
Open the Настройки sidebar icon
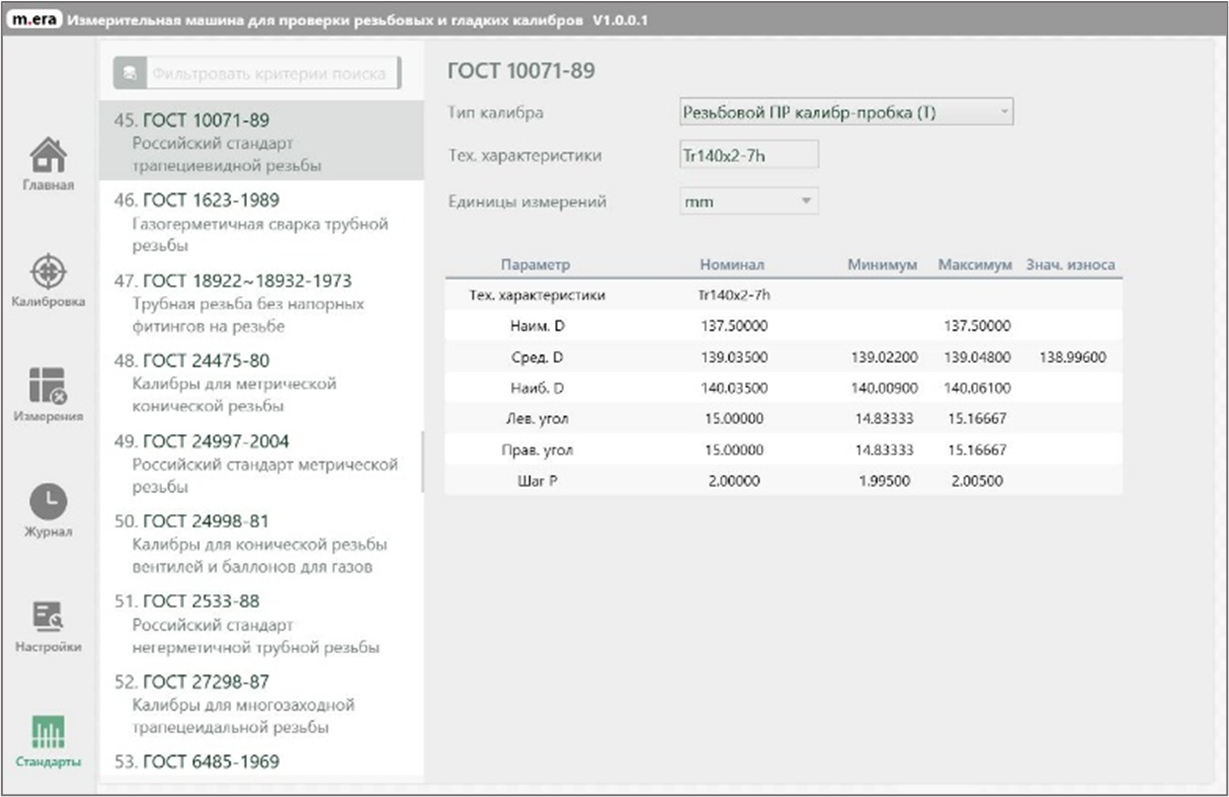(49, 616)
